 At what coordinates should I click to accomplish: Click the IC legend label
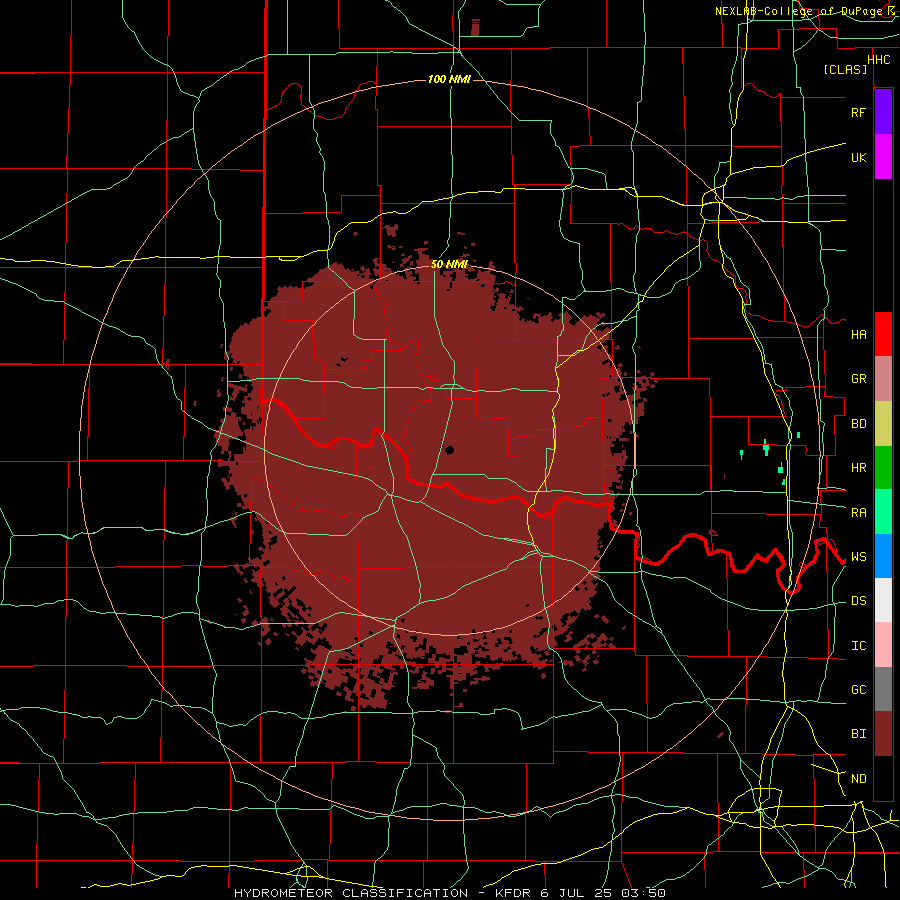click(x=858, y=646)
